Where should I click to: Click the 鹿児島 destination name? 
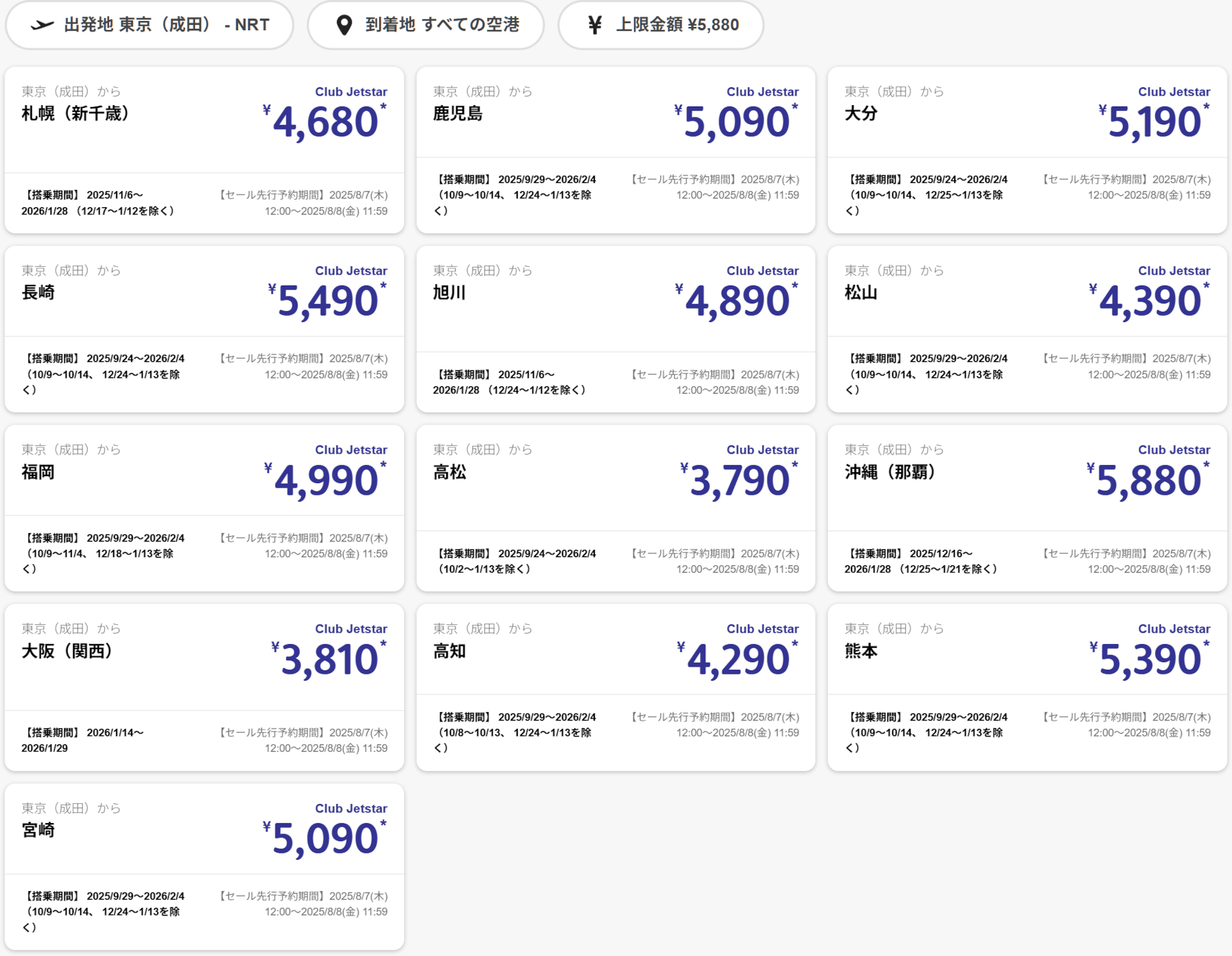click(x=458, y=114)
